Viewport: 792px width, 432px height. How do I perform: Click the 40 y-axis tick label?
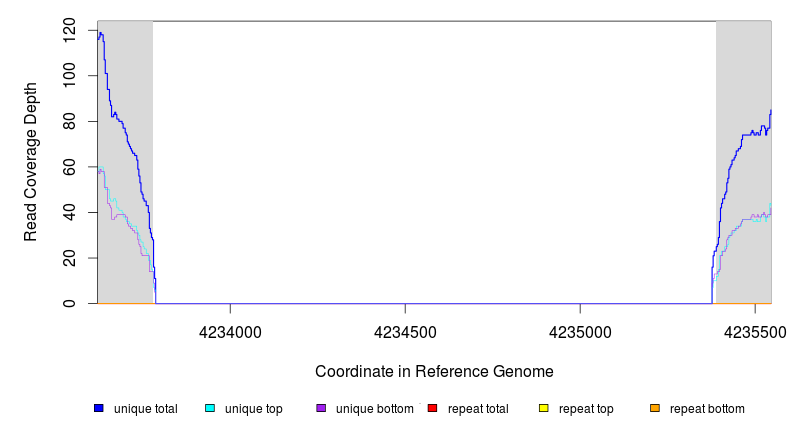point(69,212)
